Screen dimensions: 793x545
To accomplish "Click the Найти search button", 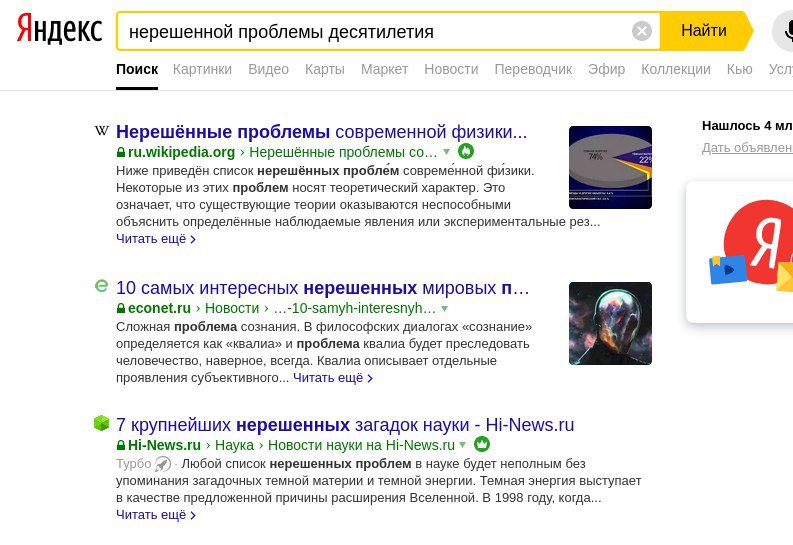I will coord(704,31).
